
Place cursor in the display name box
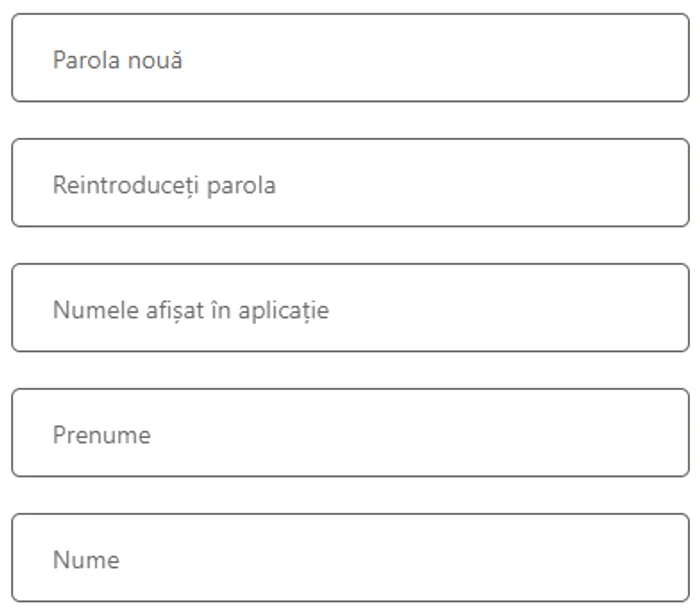coord(350,308)
